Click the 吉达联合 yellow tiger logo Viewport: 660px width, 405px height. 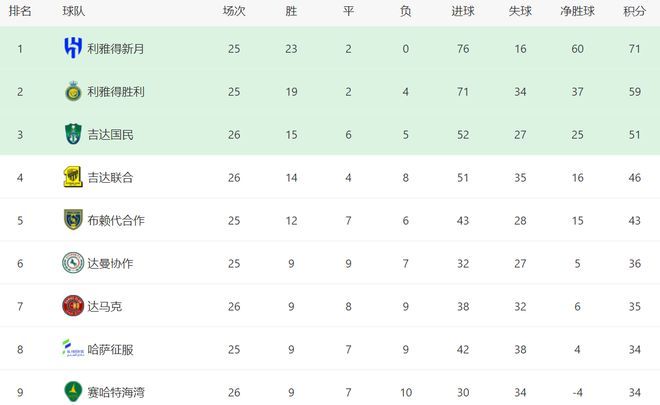click(x=73, y=177)
